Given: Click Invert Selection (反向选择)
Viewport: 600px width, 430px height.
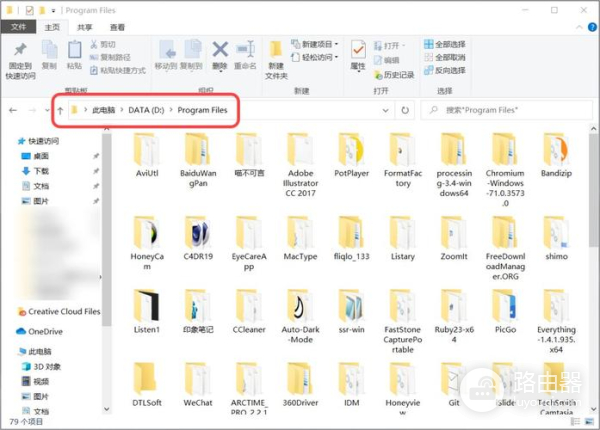Looking at the screenshot, I should coord(445,70).
